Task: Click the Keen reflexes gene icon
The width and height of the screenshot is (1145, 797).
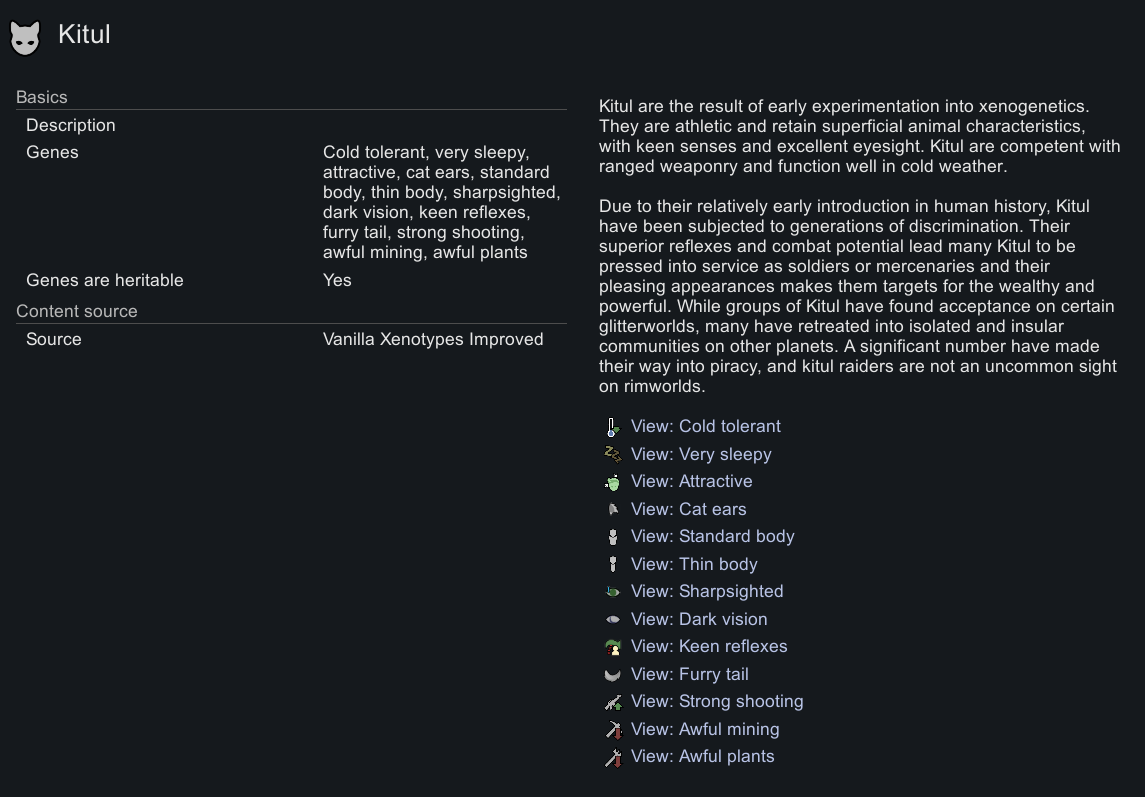Action: (x=613, y=647)
